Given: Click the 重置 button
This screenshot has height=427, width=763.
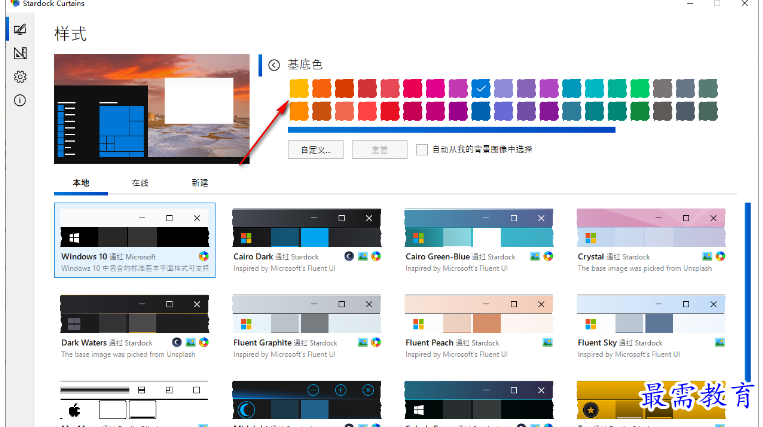Looking at the screenshot, I should [380, 150].
